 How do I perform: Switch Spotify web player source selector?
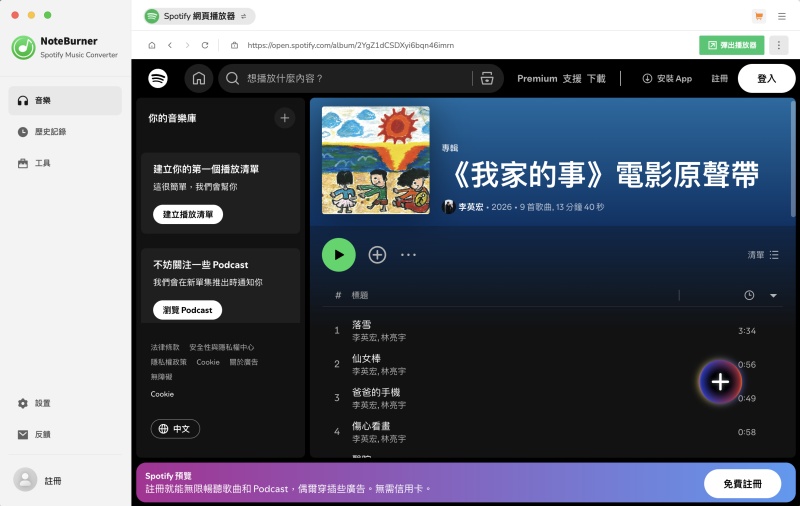pyautogui.click(x=199, y=16)
